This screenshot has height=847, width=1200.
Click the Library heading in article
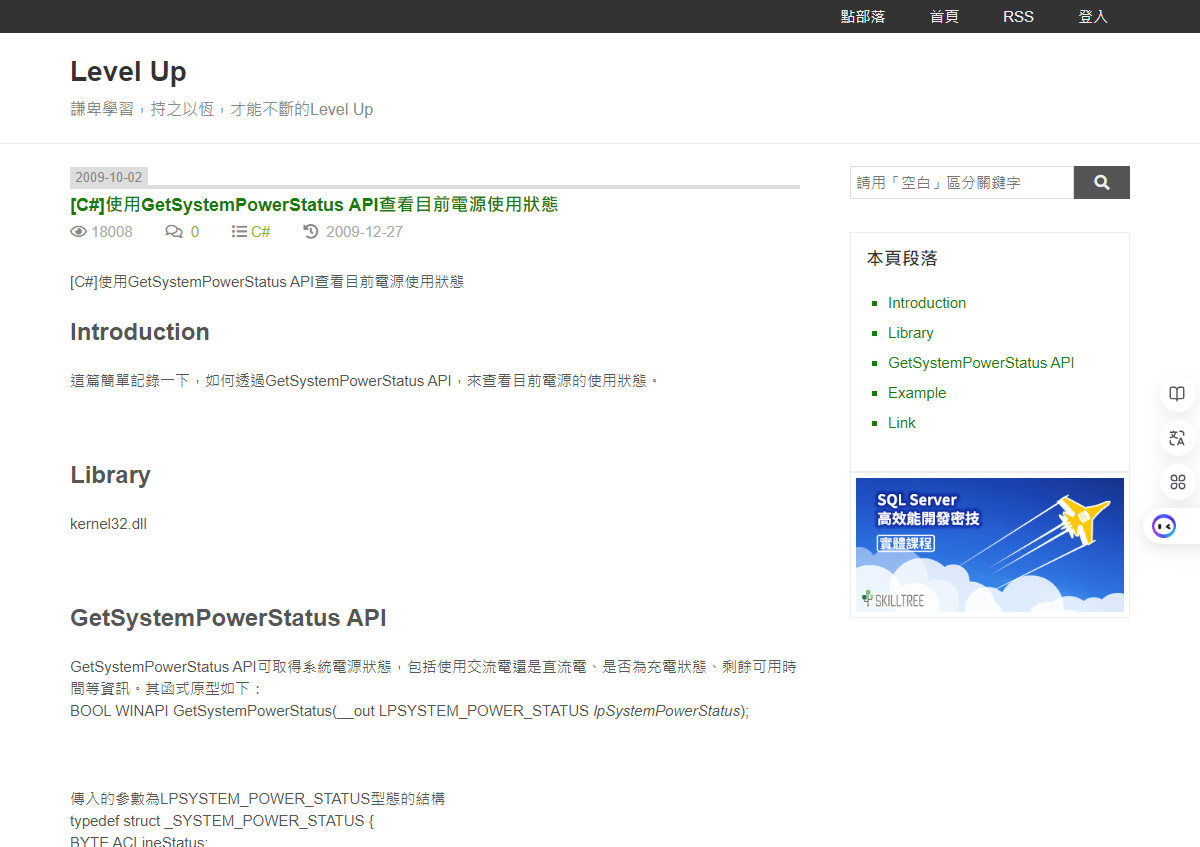click(110, 475)
